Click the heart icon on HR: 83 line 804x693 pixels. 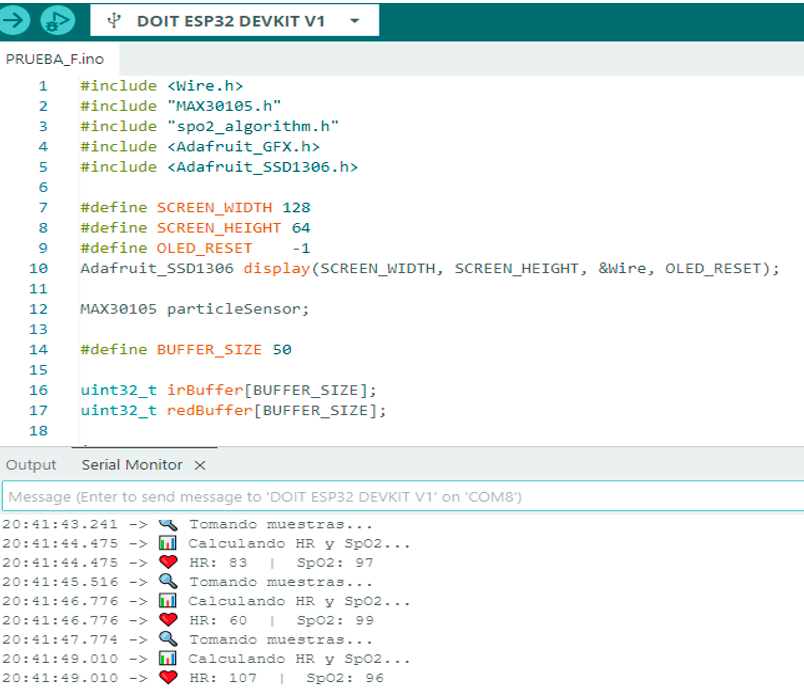(168, 563)
